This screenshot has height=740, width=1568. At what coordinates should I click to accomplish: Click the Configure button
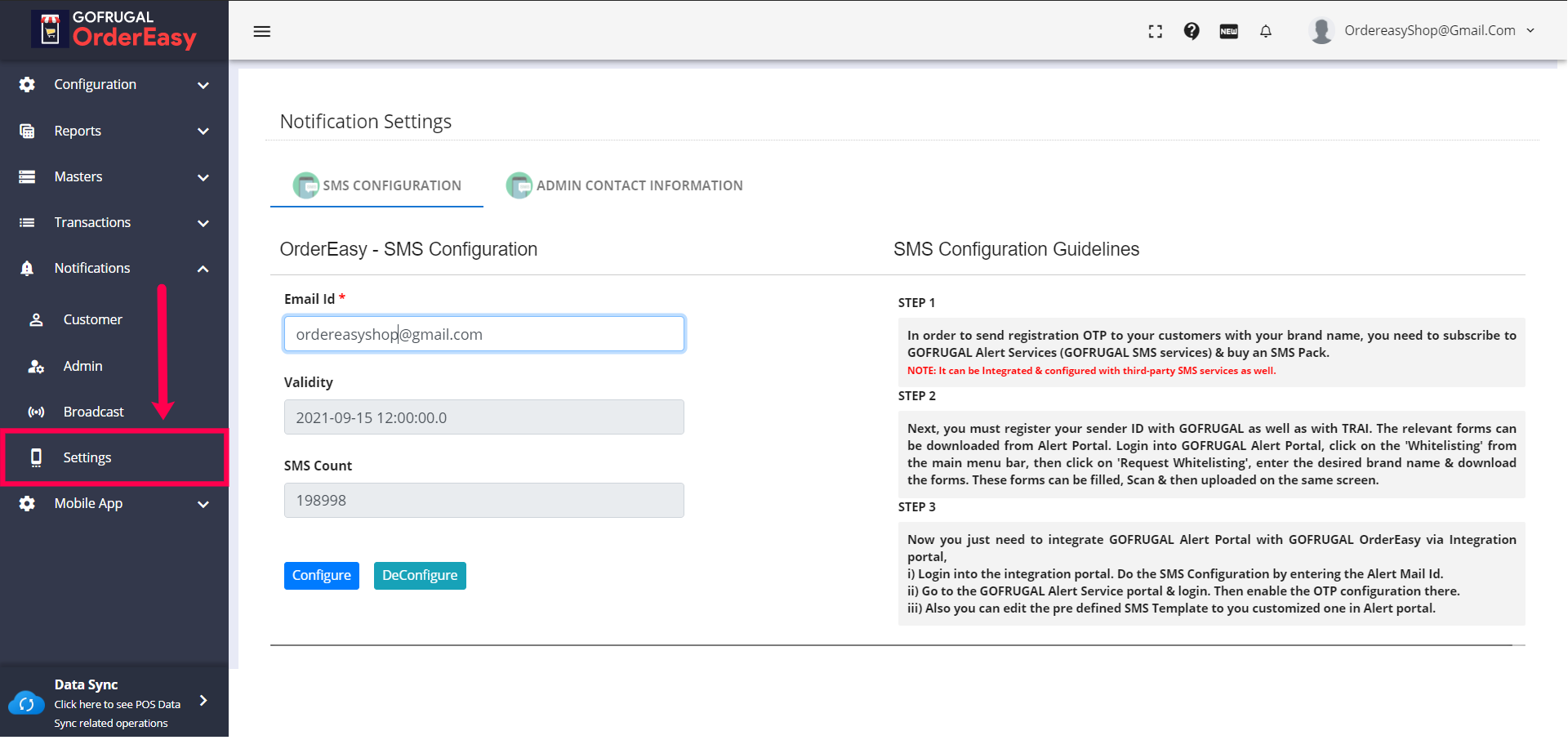(322, 575)
